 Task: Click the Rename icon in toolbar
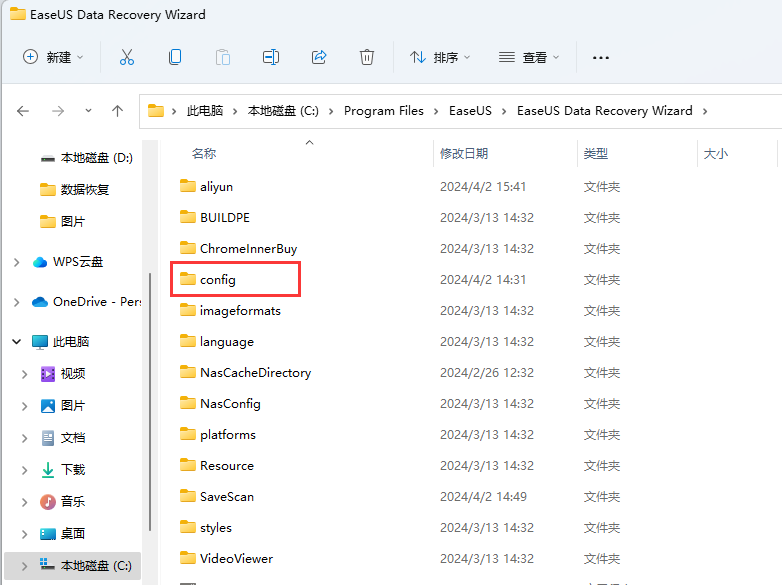click(271, 57)
